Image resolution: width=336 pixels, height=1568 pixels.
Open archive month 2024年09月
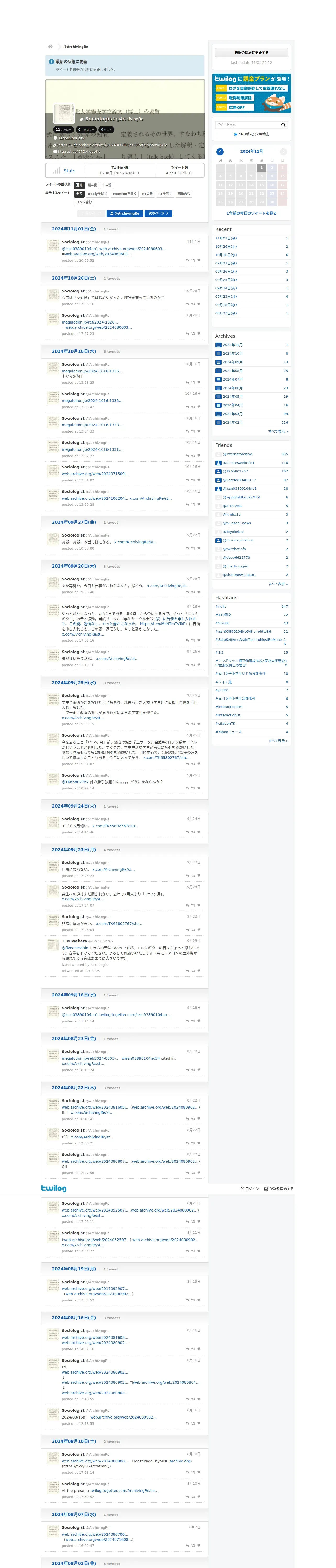pos(232,362)
